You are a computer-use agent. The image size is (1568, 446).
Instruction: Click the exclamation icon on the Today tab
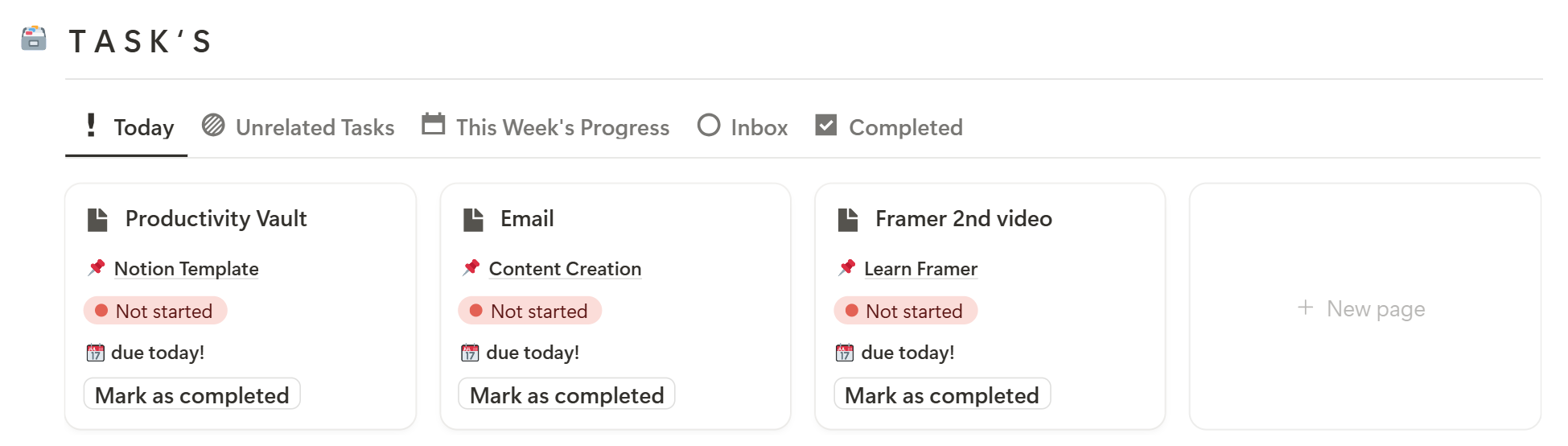[x=91, y=125]
